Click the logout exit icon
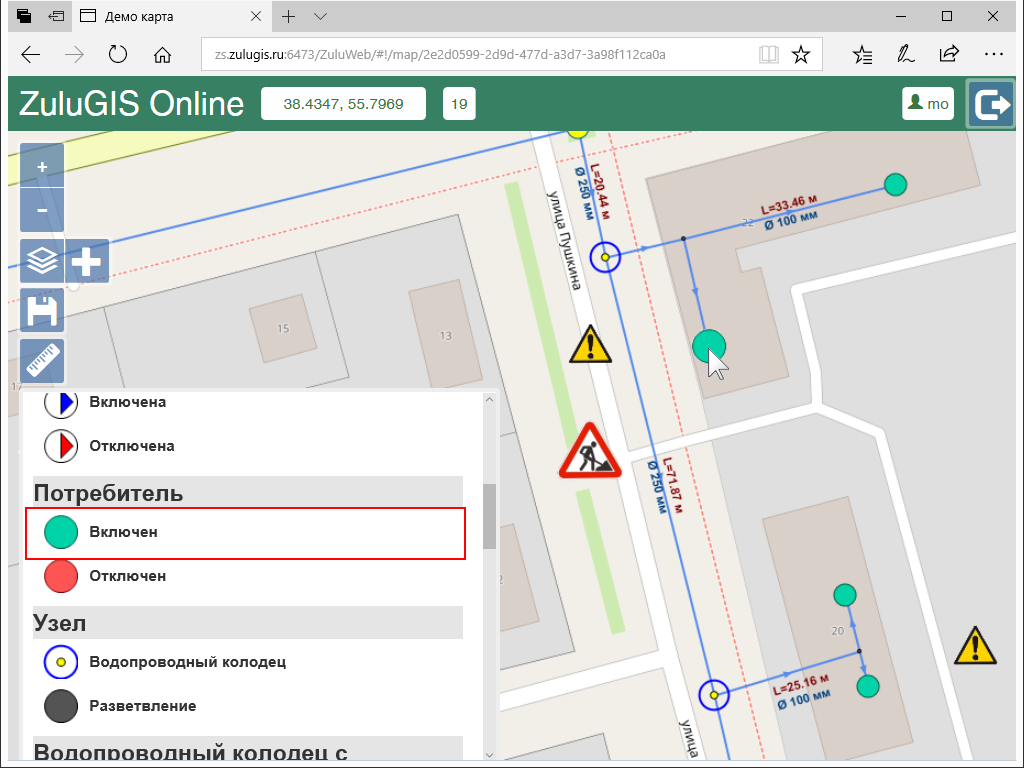Screen dimensions: 1024x768 (990, 105)
